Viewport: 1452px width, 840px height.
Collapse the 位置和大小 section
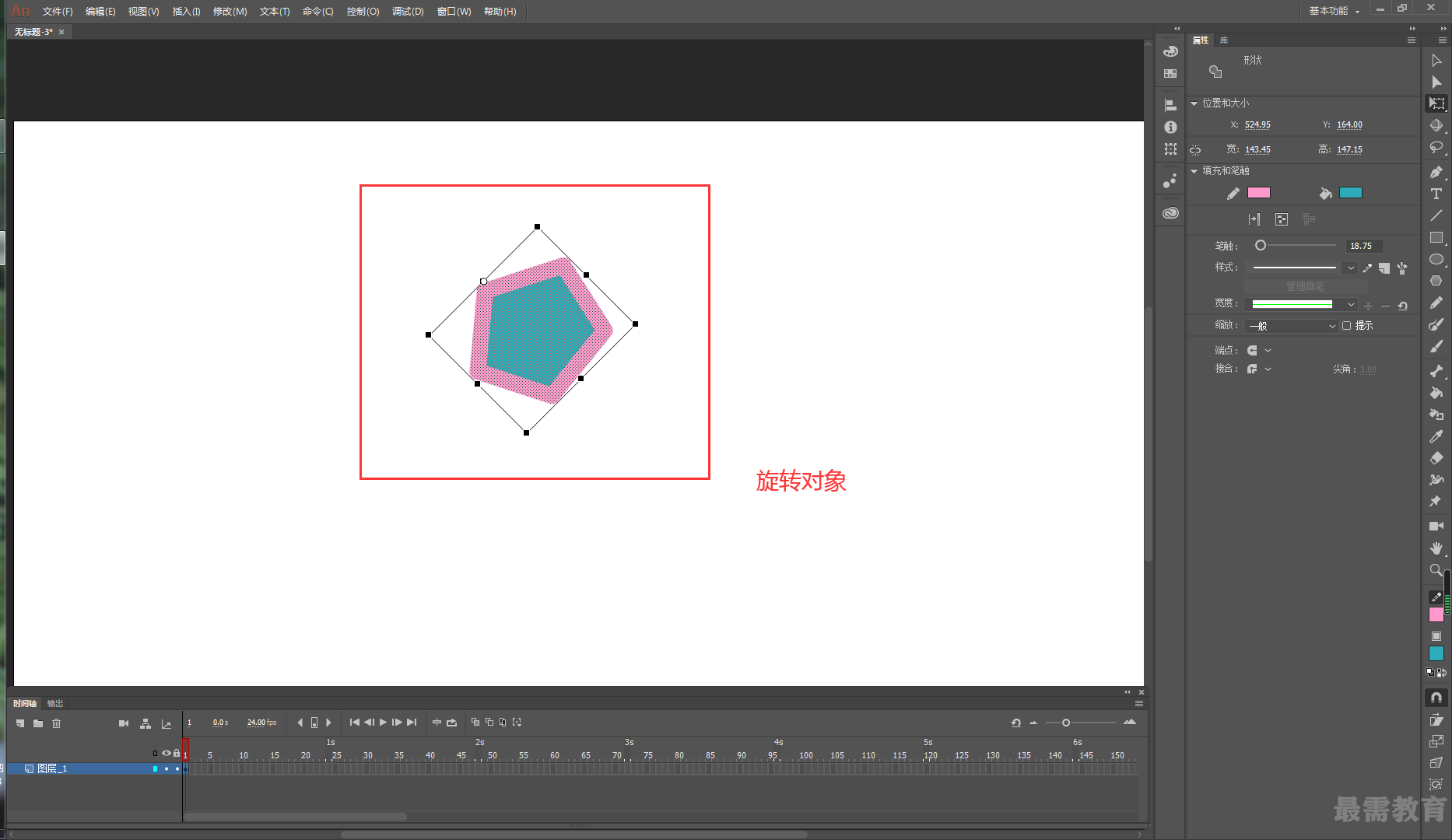1194,103
